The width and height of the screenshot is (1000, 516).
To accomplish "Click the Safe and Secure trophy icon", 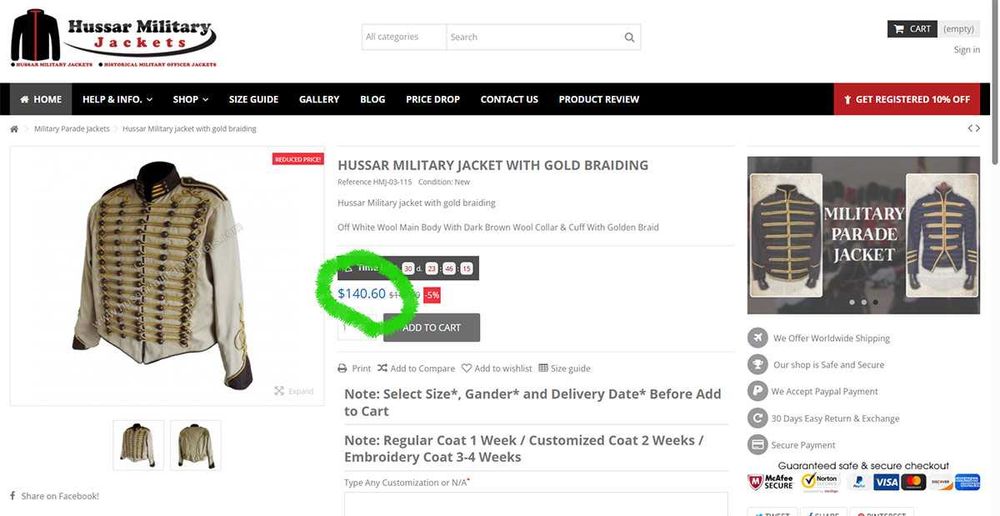I will (758, 365).
